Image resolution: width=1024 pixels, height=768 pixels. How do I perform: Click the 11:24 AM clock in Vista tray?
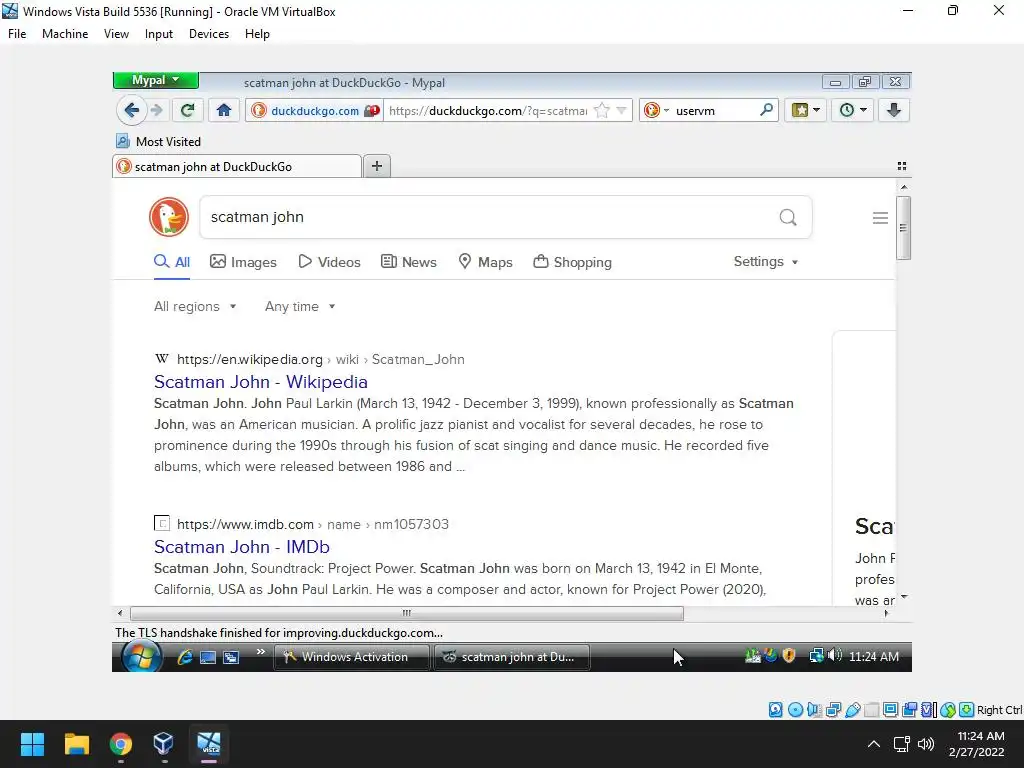[x=874, y=656]
